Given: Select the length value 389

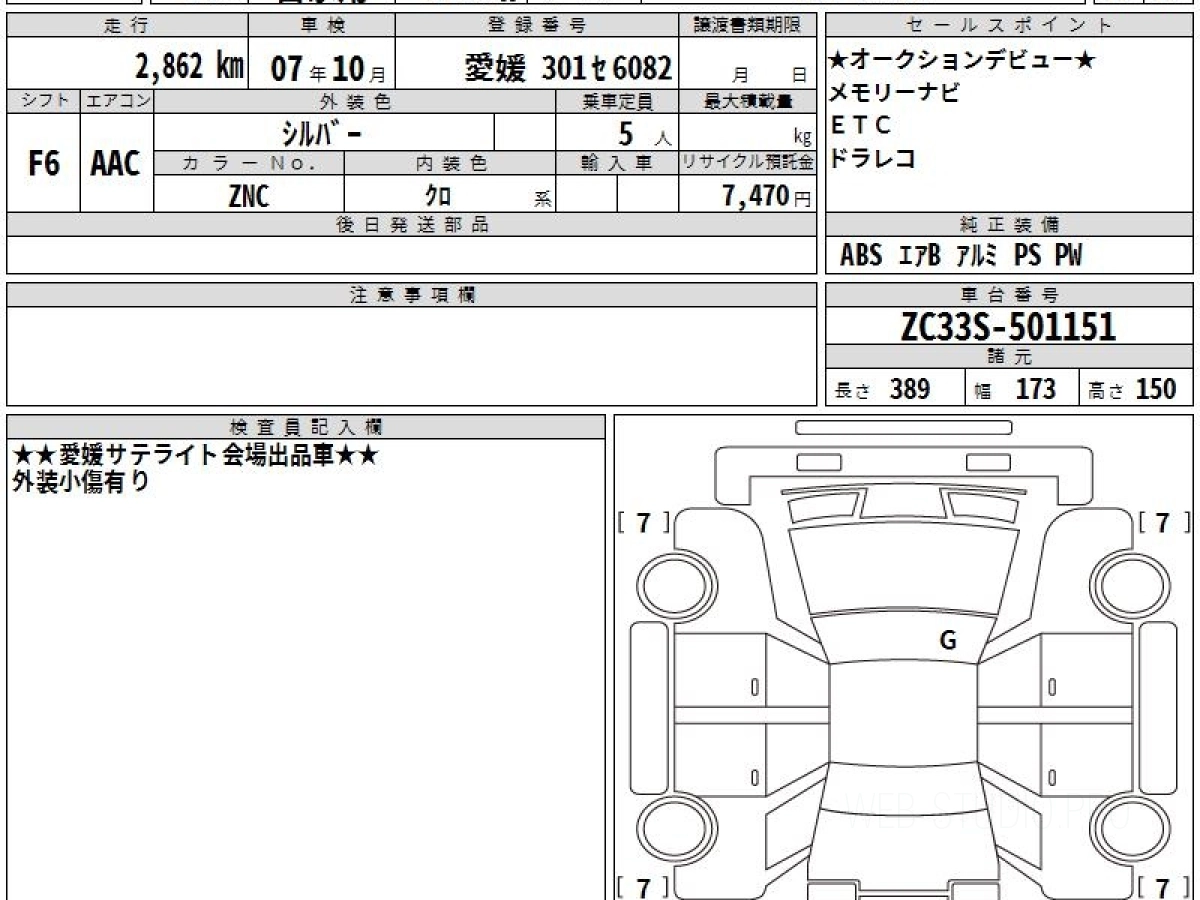Looking at the screenshot, I should (910, 389).
